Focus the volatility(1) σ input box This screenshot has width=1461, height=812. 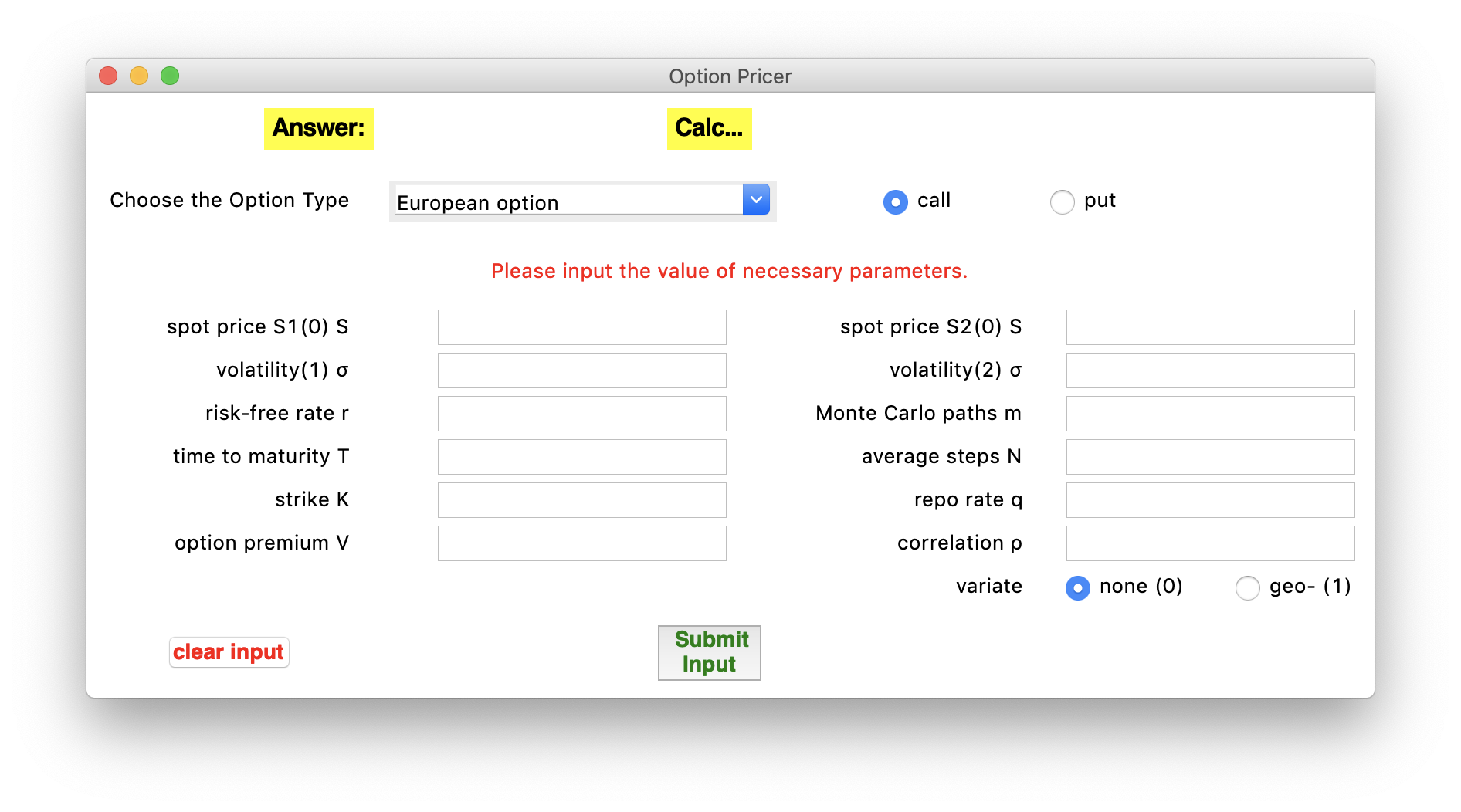click(x=581, y=370)
